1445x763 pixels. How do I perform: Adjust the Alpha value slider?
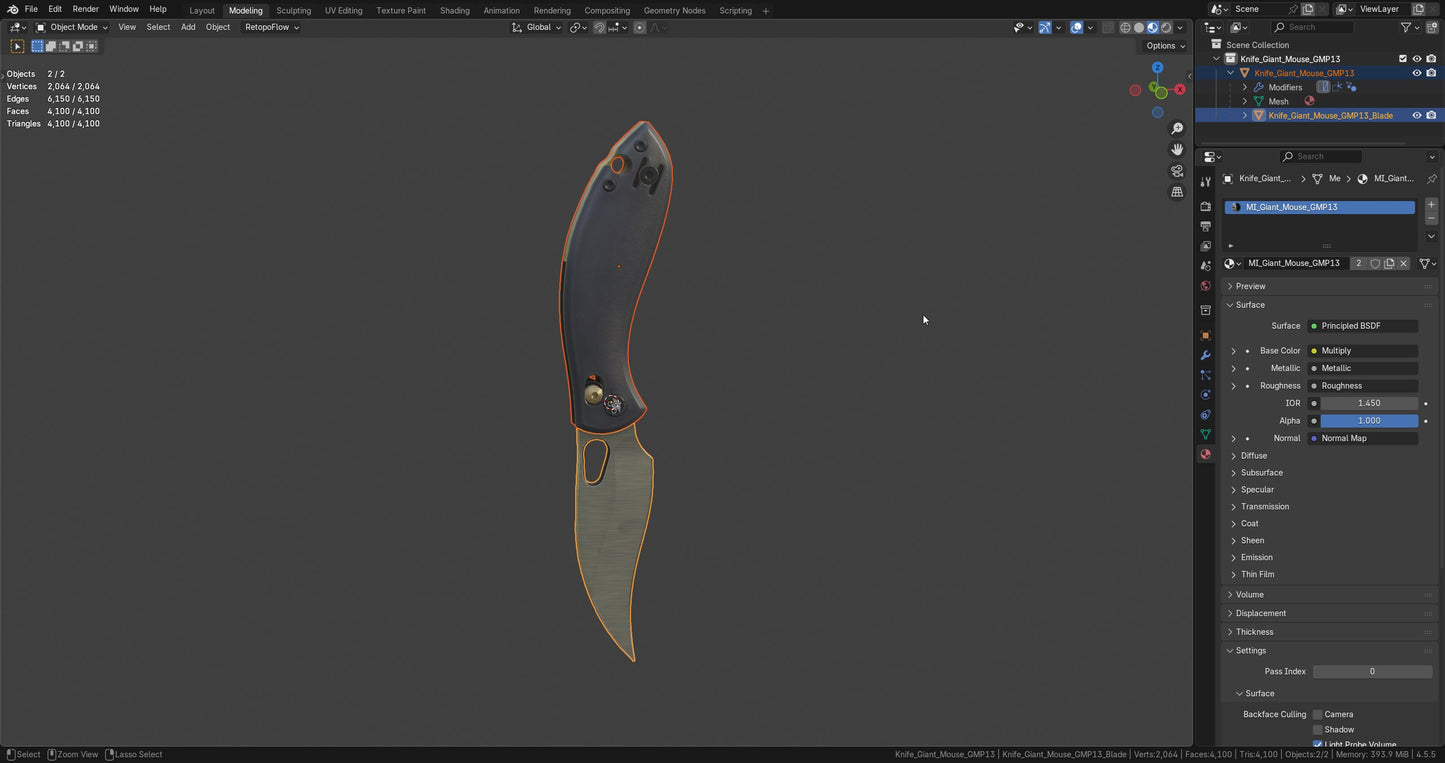[1368, 420]
